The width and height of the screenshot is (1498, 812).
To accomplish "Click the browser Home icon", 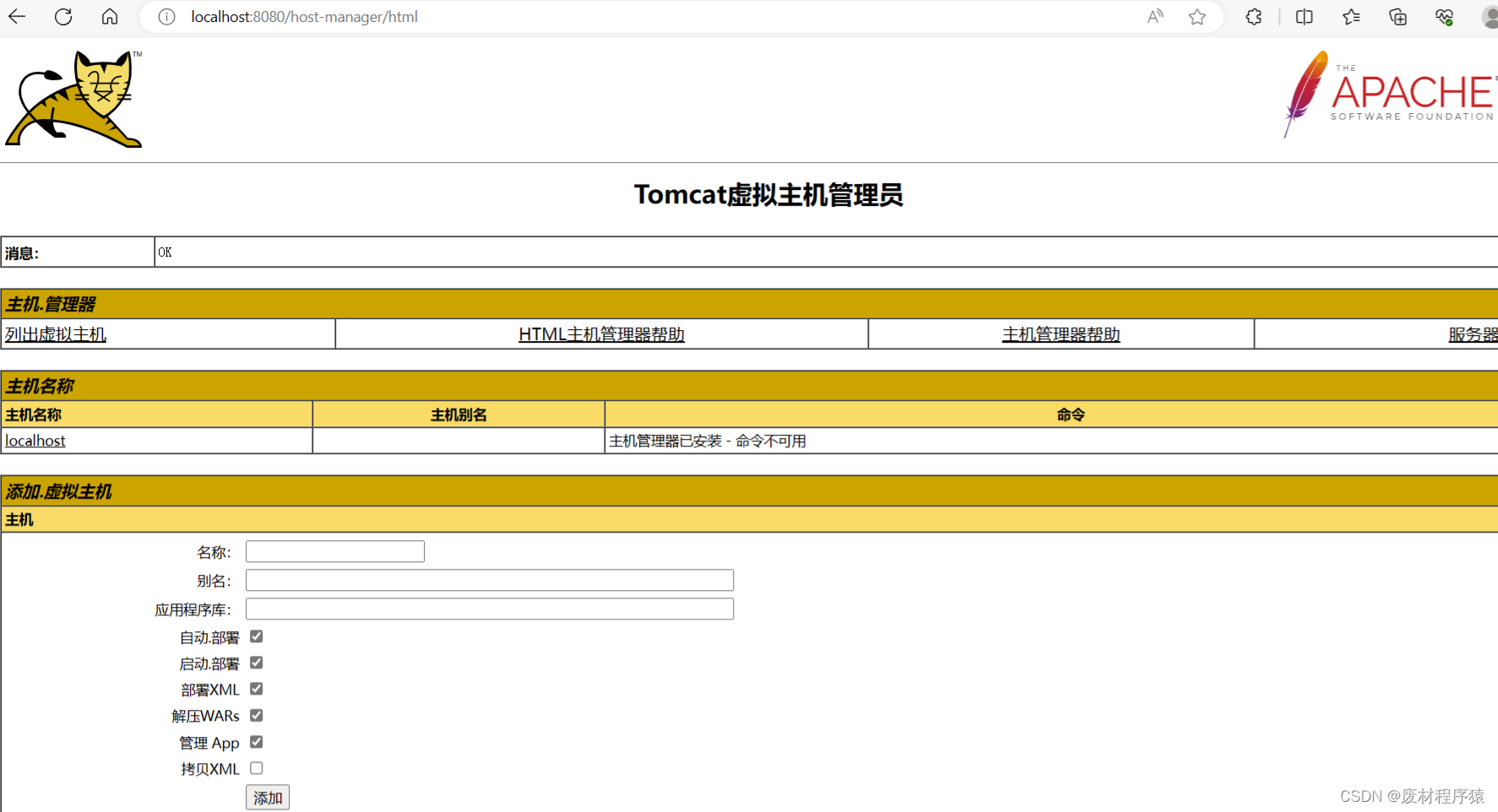I will click(x=110, y=17).
